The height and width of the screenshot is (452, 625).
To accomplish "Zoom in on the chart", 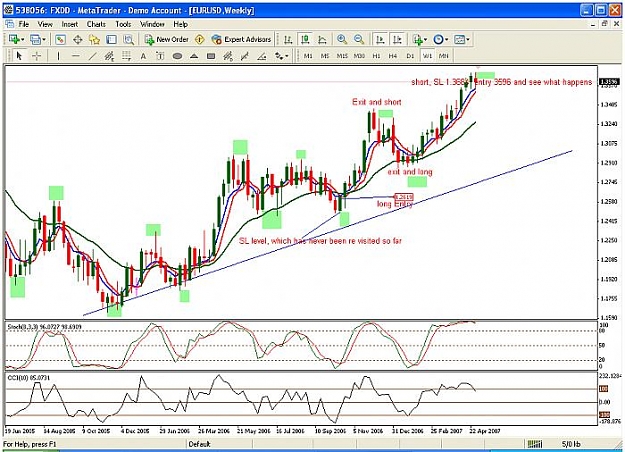I will point(342,39).
